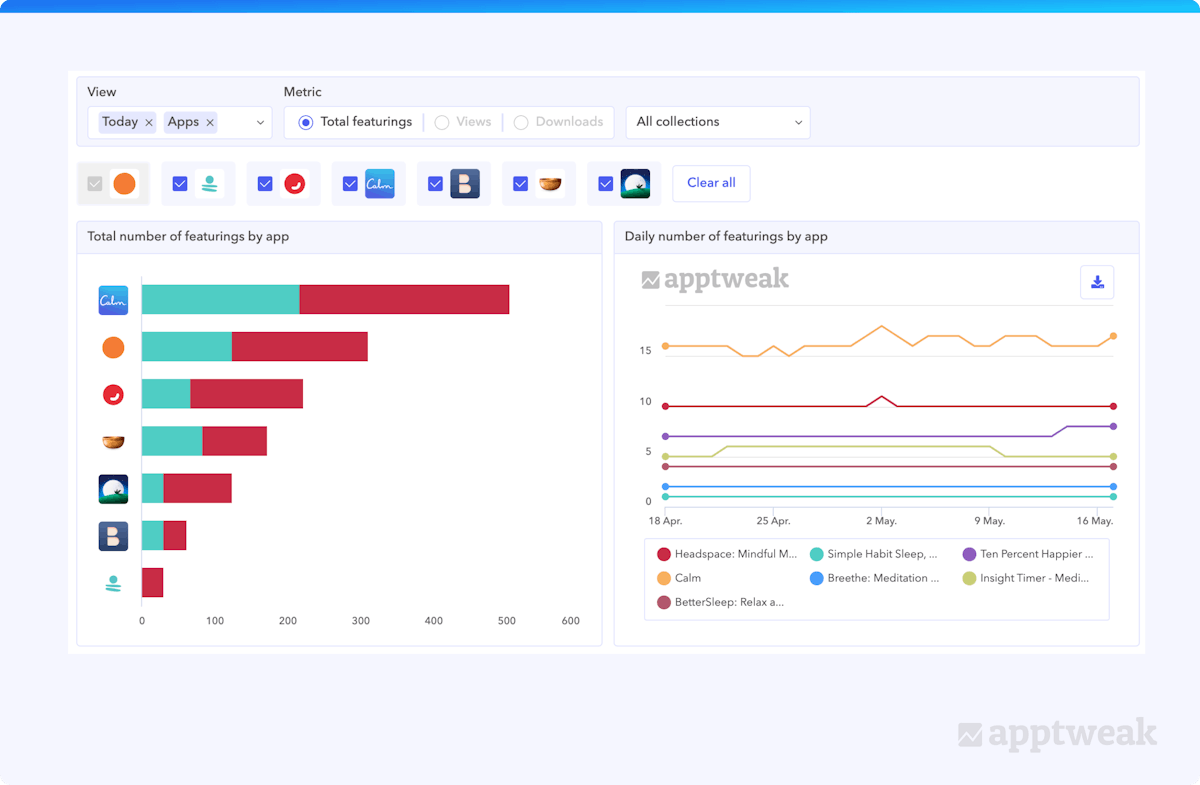Uncheck the Calm app filter checkbox
Viewport: 1200px width, 785px height.
(x=350, y=184)
